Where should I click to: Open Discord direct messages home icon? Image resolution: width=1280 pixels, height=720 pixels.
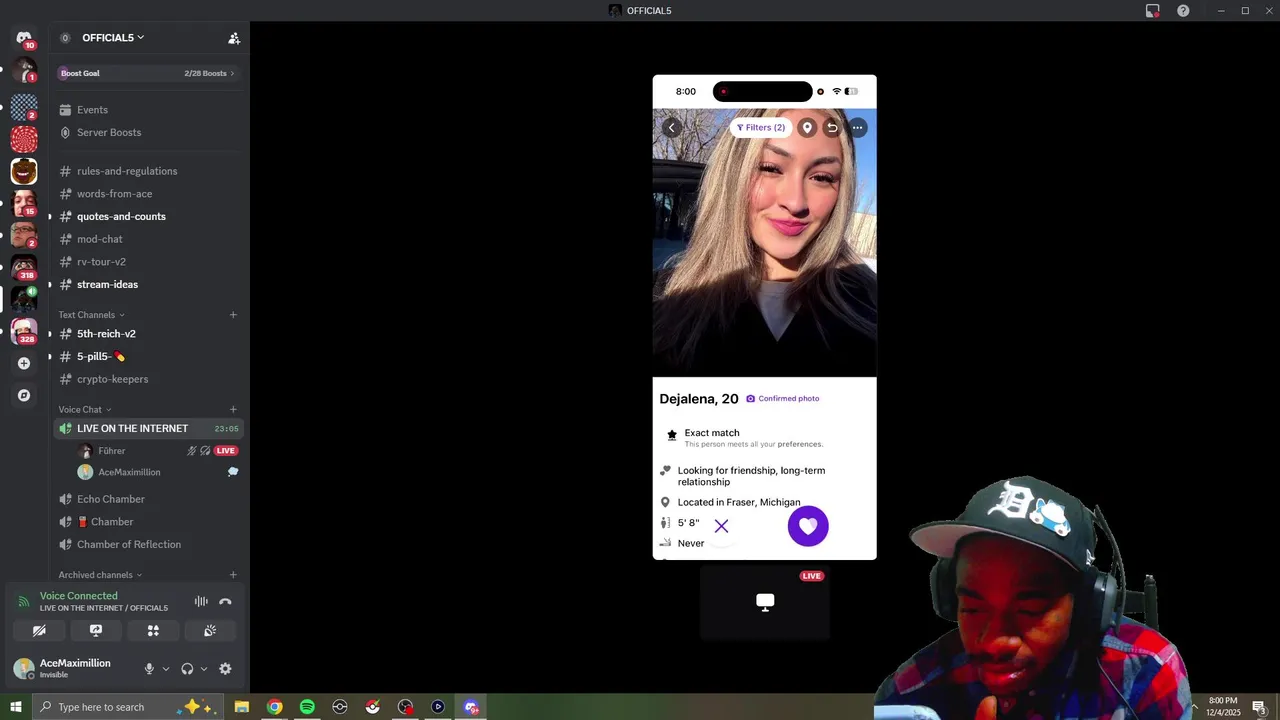tap(24, 38)
